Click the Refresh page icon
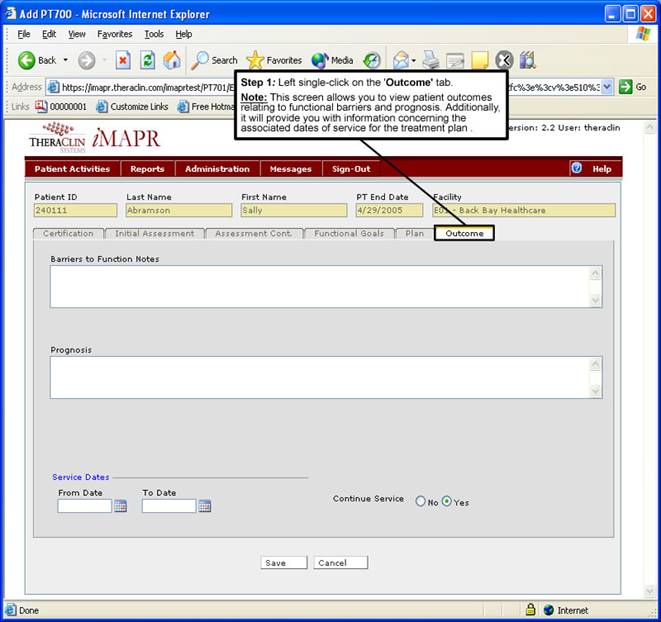Viewport: 661px width, 622px height. (x=148, y=60)
